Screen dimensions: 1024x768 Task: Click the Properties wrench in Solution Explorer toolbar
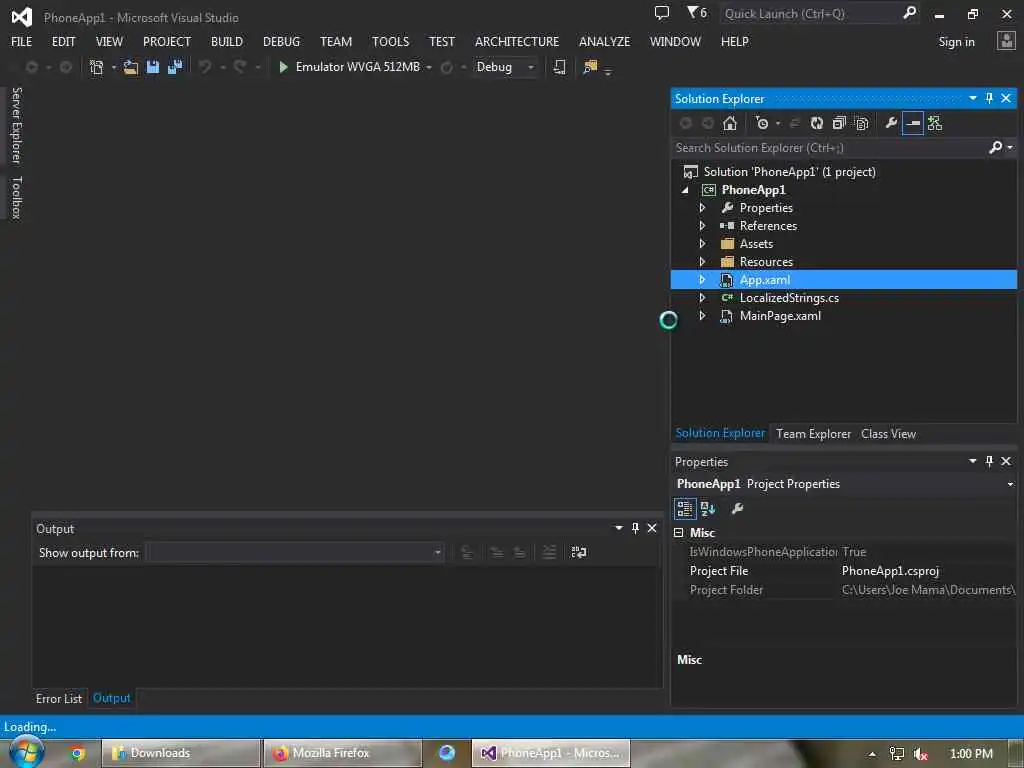(891, 123)
